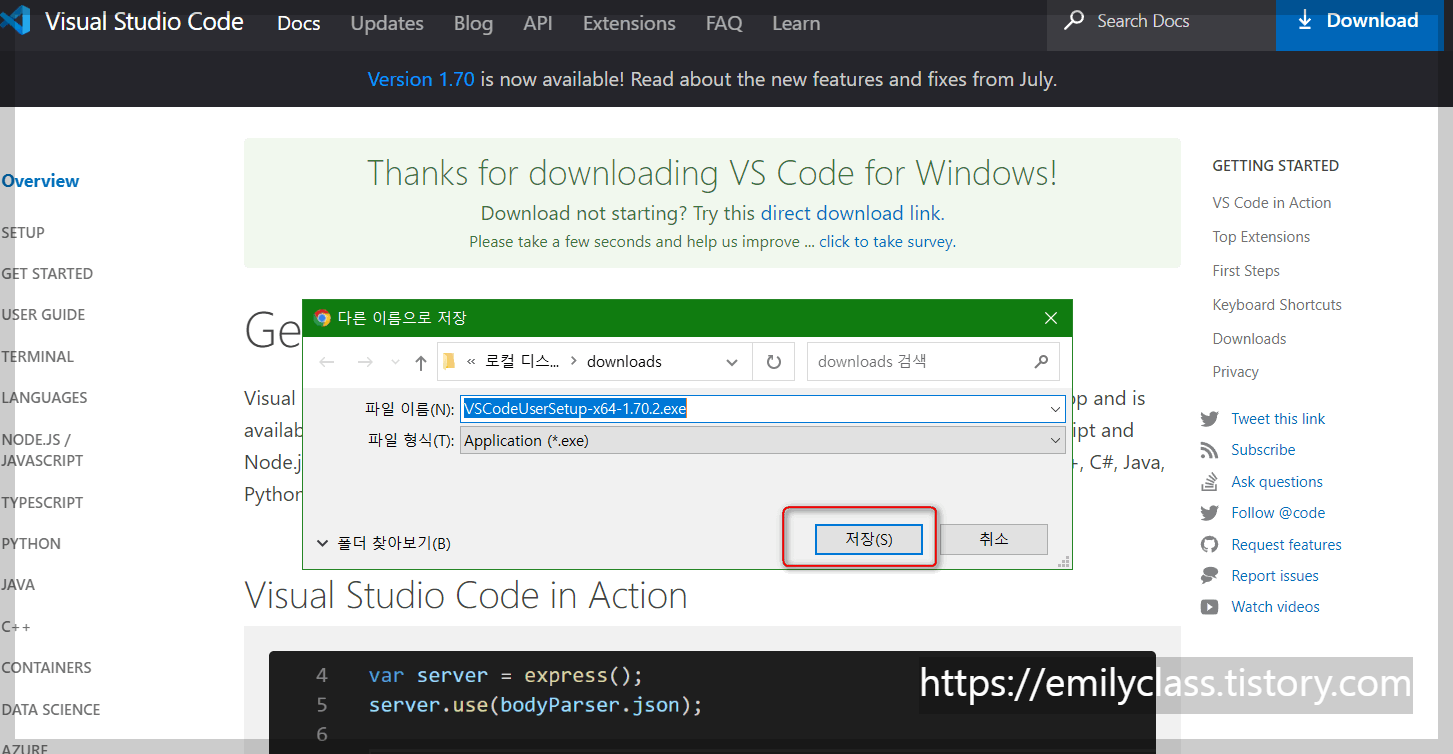Image resolution: width=1453 pixels, height=754 pixels.
Task: Open the Watch videos link
Action: [1275, 607]
